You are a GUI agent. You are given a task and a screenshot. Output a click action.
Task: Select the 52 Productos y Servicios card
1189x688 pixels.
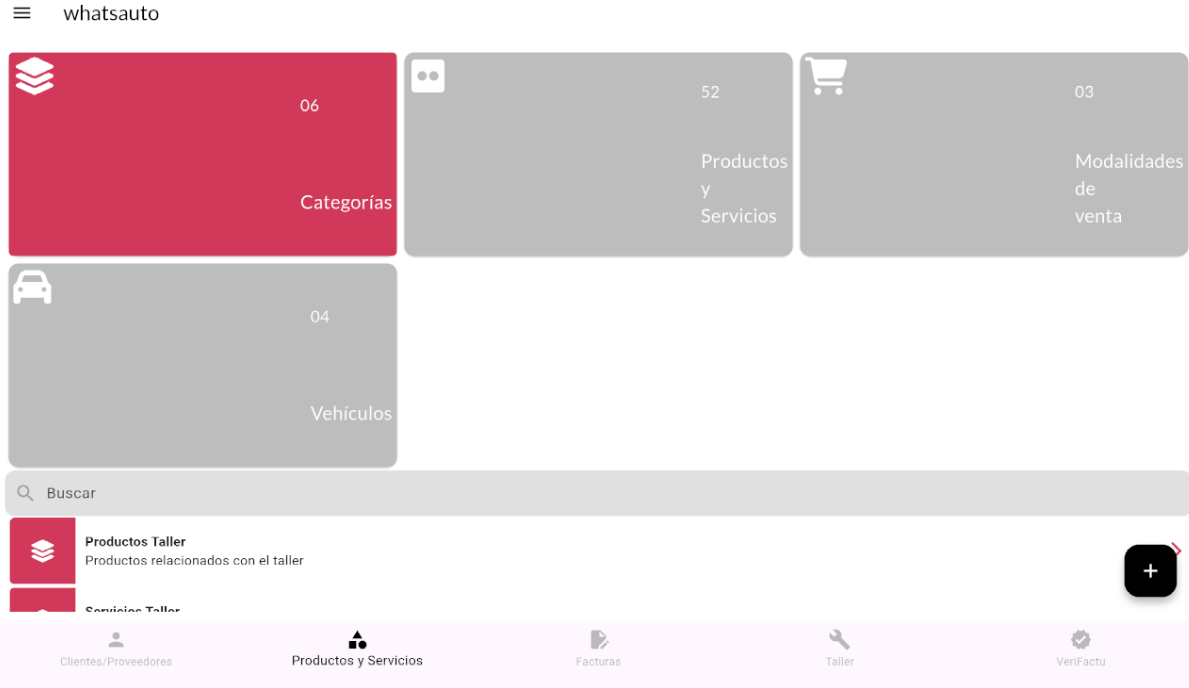click(598, 154)
